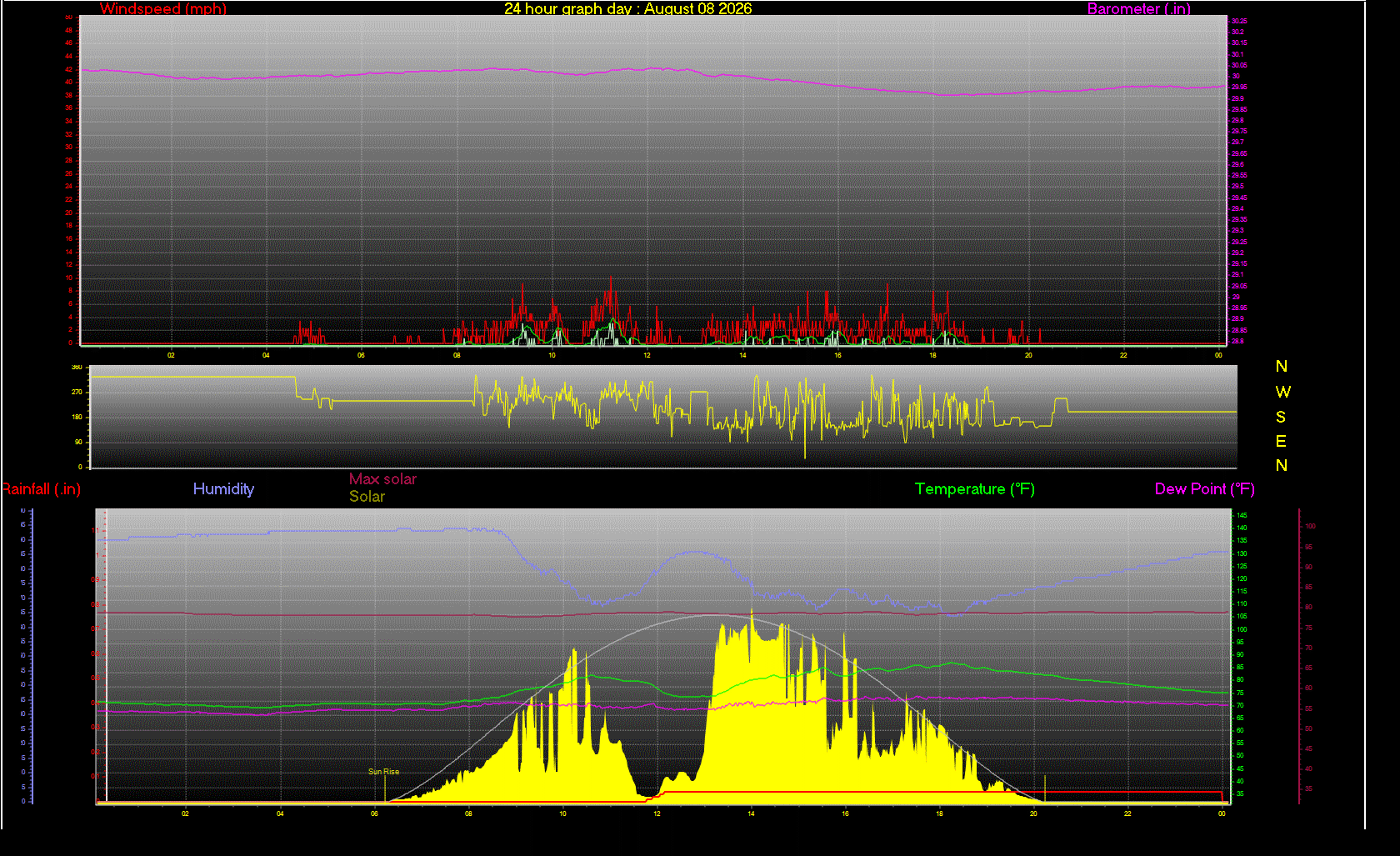The width and height of the screenshot is (1400, 856).
Task: Click the "Sun Rise" marker on the solar chart
Action: (383, 772)
